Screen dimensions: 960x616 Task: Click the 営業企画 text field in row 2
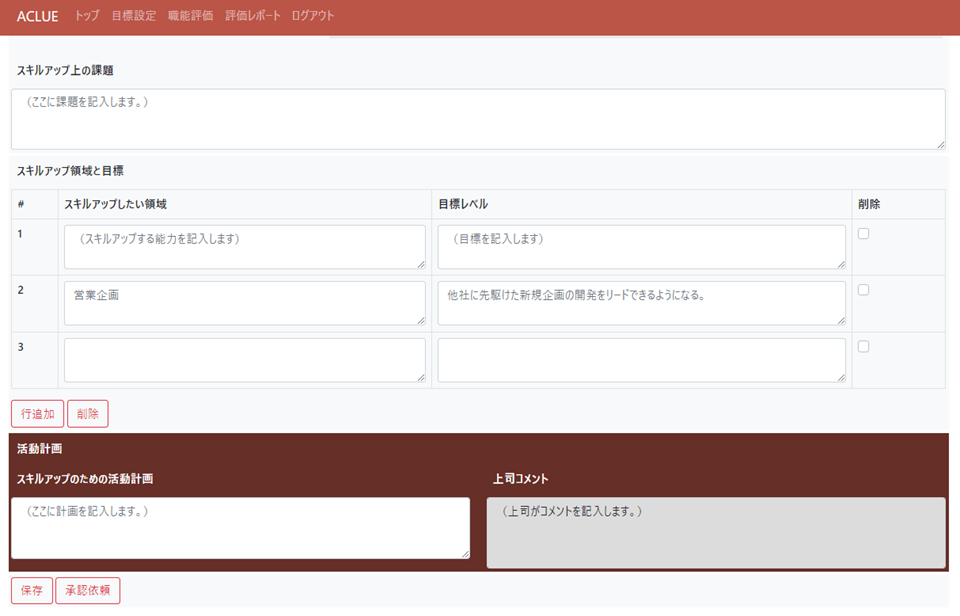[x=244, y=302]
